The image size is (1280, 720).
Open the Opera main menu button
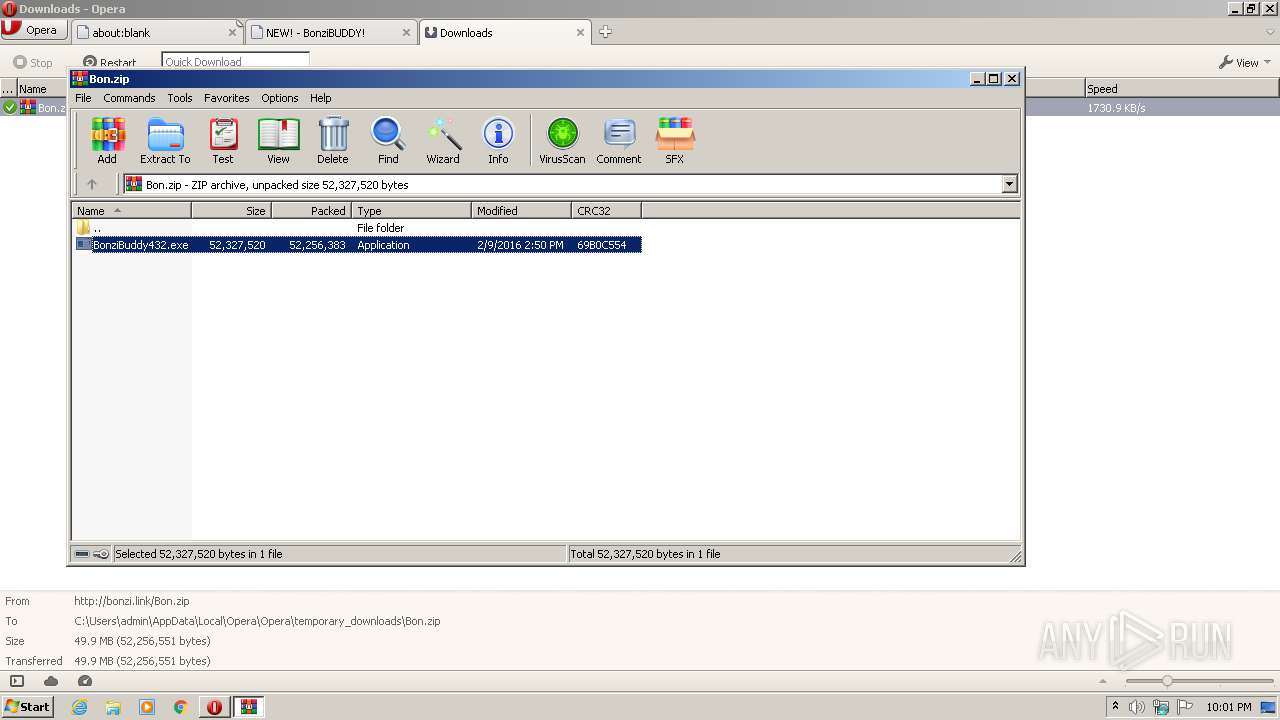pos(32,30)
